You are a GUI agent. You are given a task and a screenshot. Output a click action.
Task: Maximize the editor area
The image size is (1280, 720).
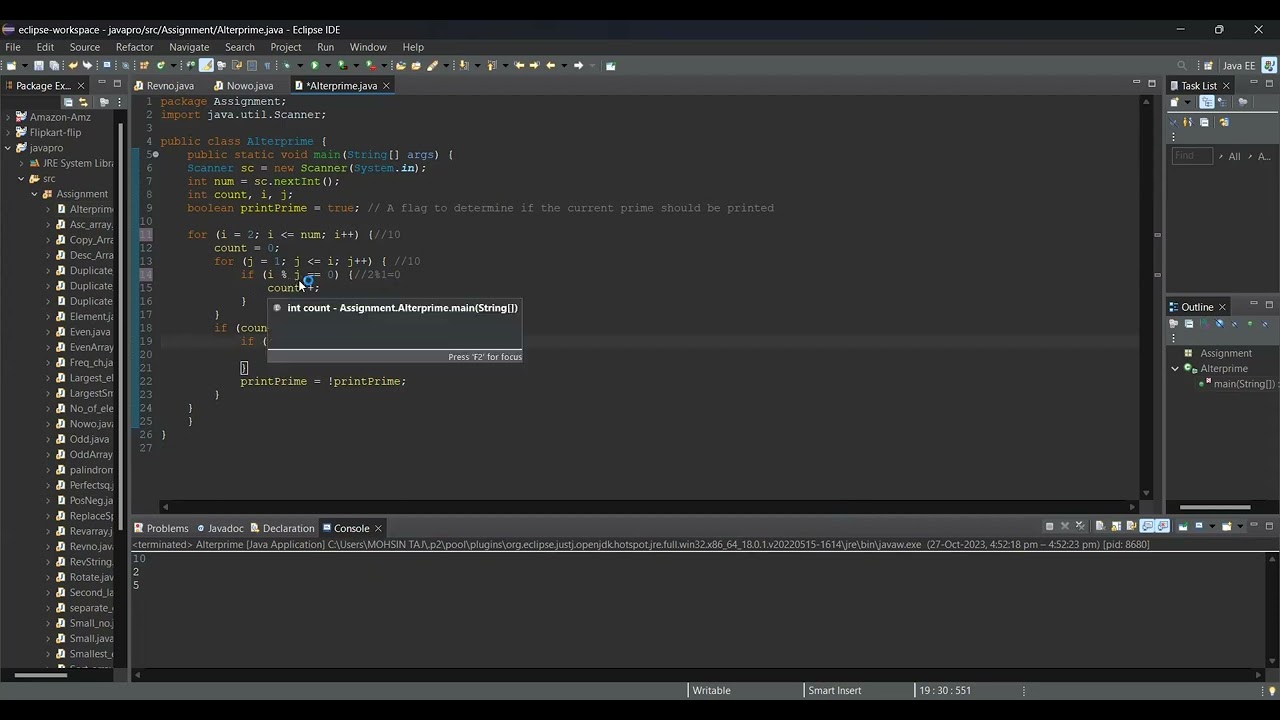point(1152,83)
